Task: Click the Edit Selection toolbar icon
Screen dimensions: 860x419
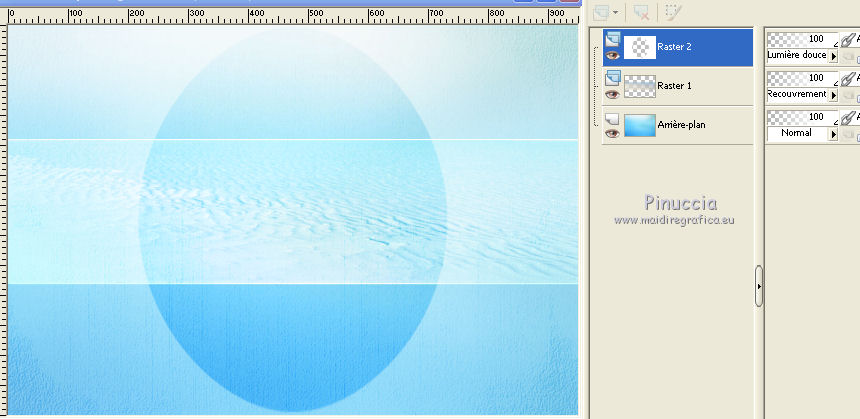Action: click(672, 12)
